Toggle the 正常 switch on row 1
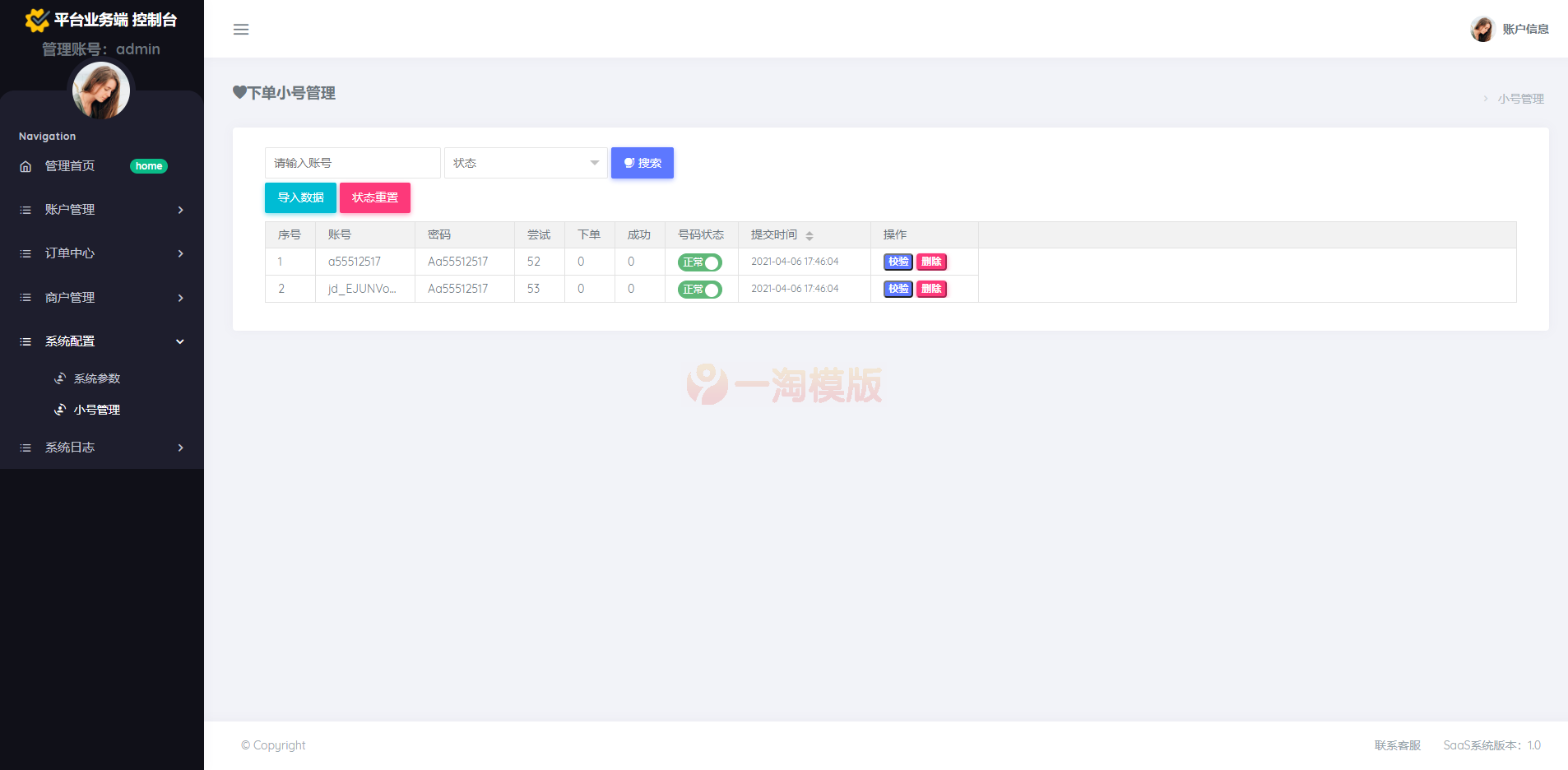The image size is (1568, 770). [700, 262]
